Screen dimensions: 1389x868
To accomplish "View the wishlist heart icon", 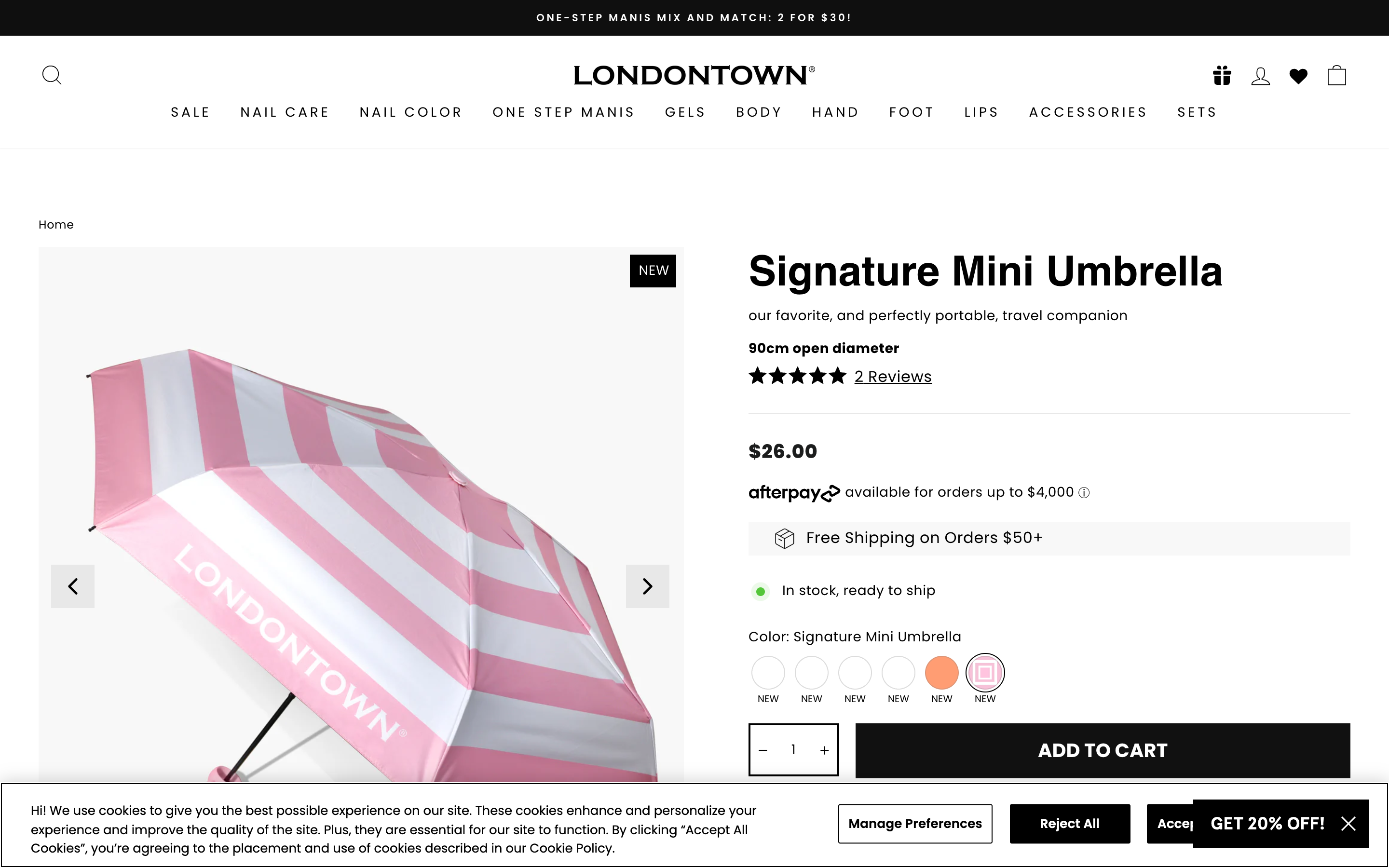I will (x=1298, y=75).
